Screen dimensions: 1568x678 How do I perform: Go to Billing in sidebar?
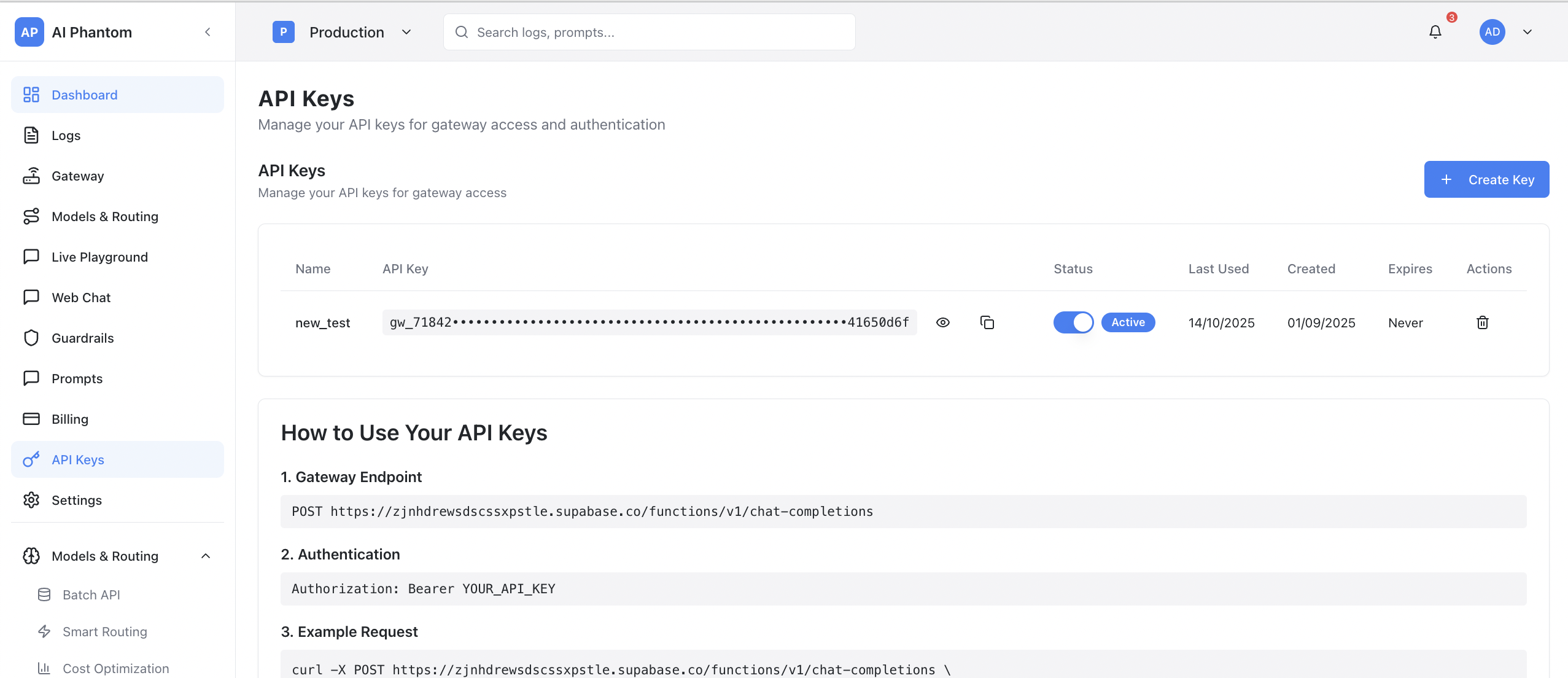point(69,419)
